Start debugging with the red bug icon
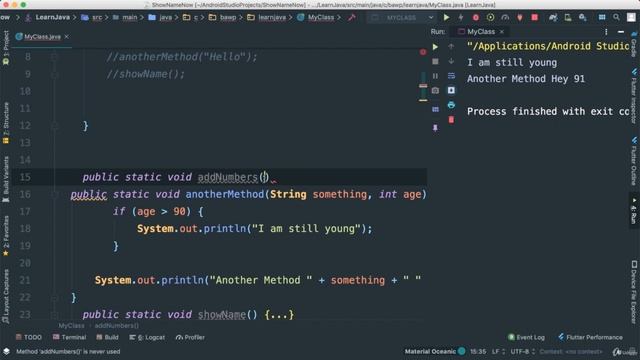Image resolution: width=640 pixels, height=360 pixels. coord(476,18)
